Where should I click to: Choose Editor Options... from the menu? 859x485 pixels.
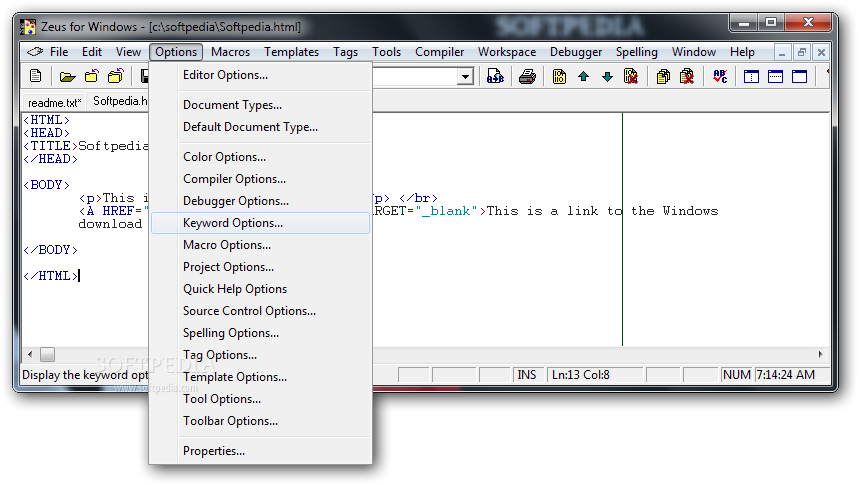tap(261, 75)
